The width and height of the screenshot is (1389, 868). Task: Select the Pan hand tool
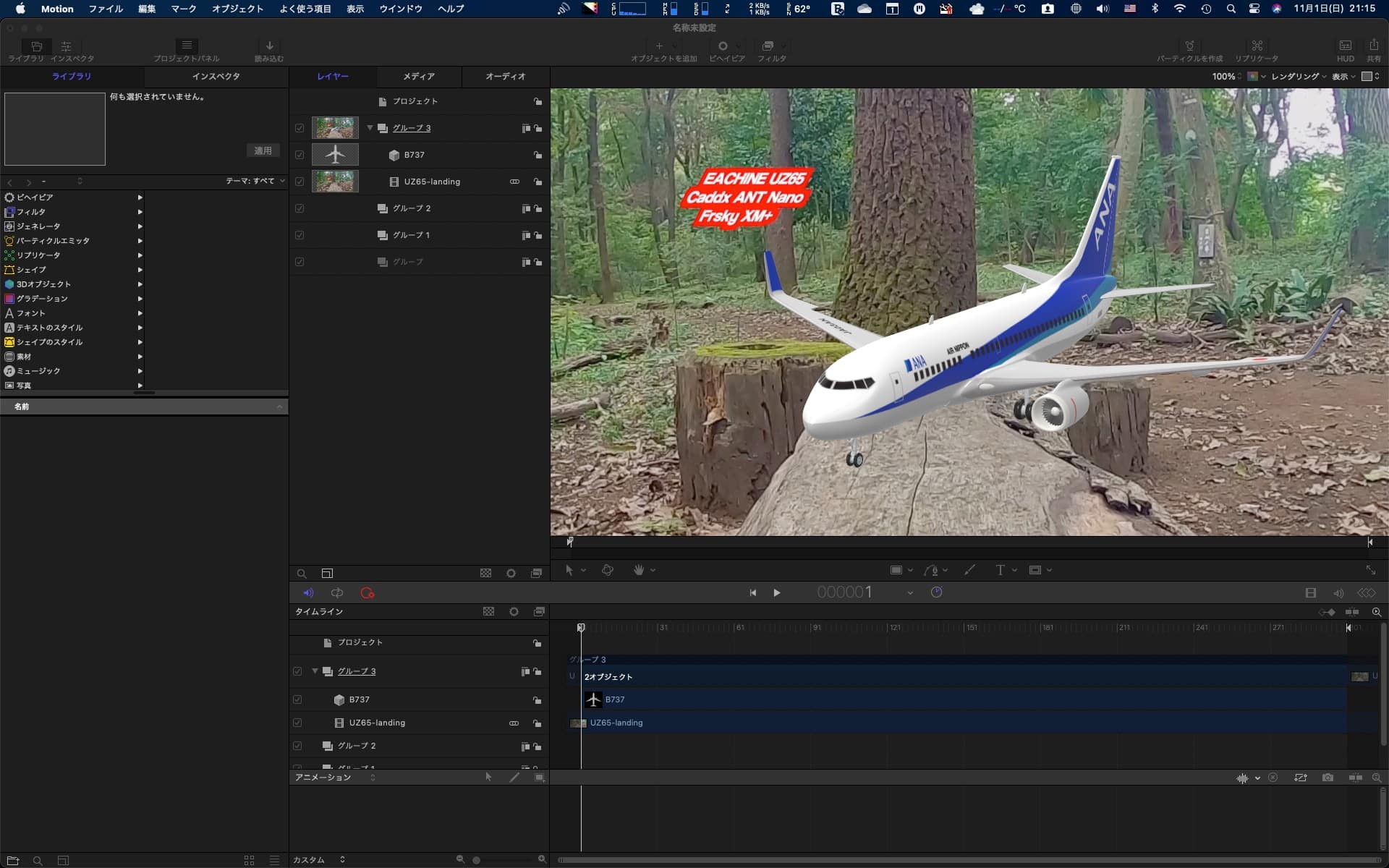[x=639, y=570]
